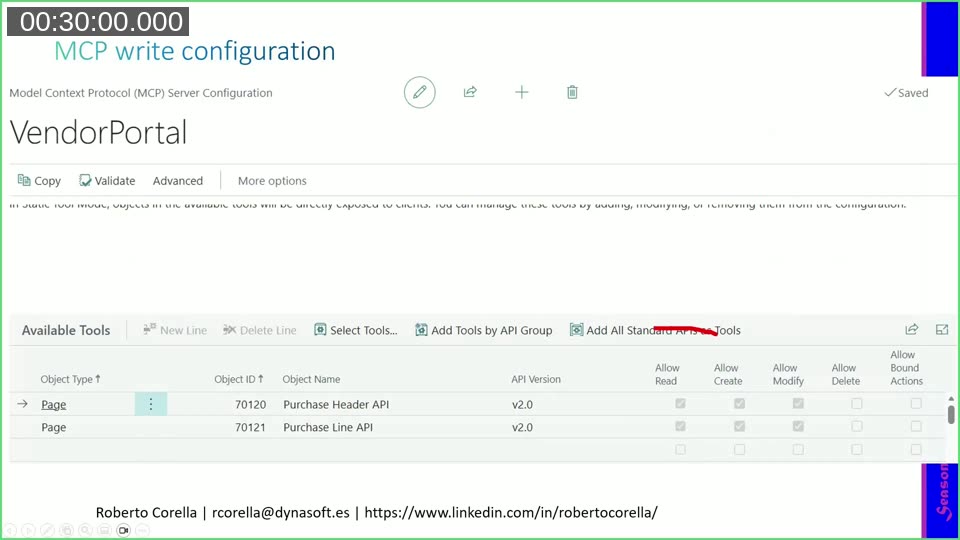Viewport: 960px width, 540px height.
Task: Open the Object Name column header menu
Action: pos(311,379)
